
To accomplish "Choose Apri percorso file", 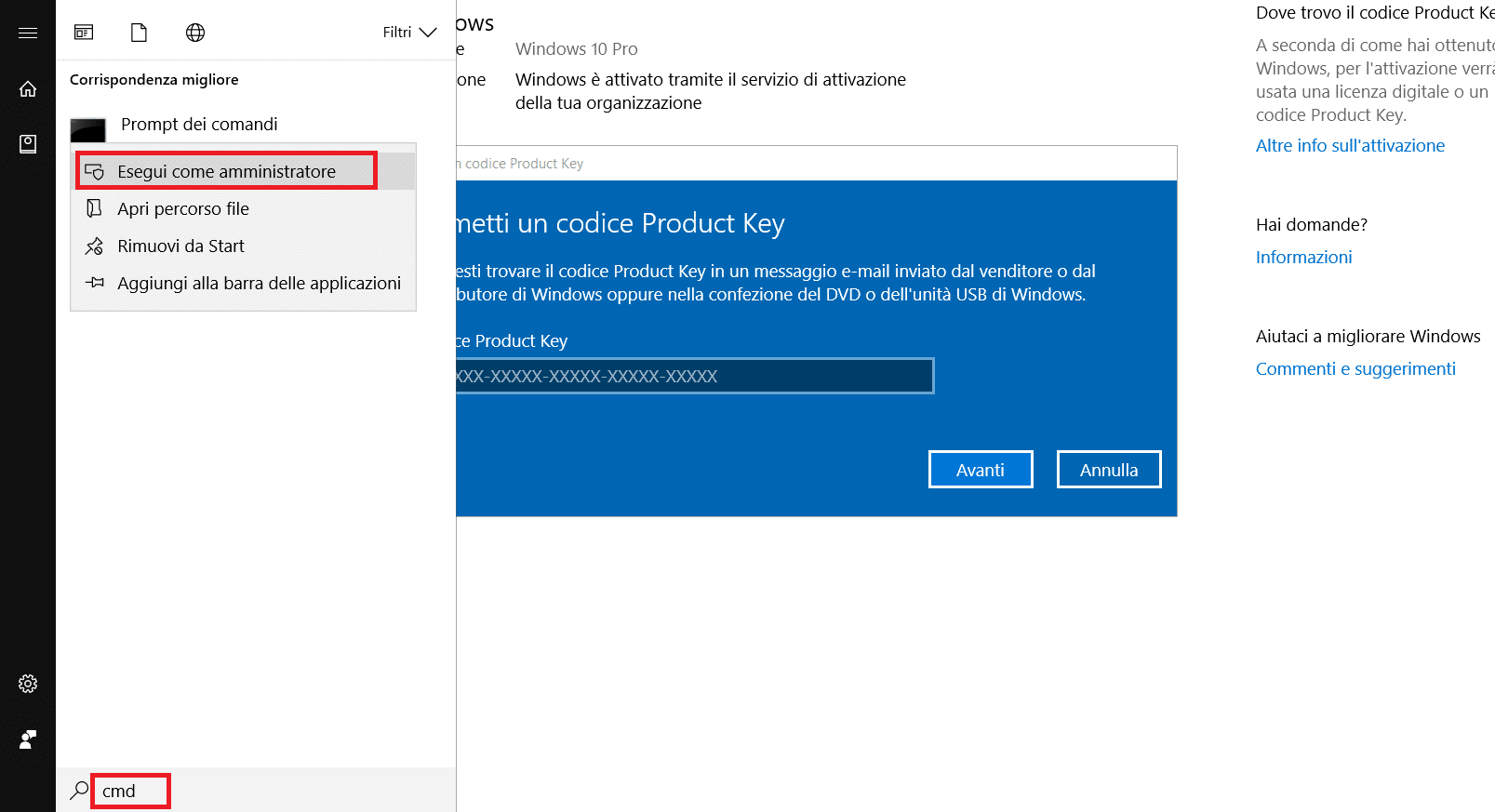I will click(244, 208).
